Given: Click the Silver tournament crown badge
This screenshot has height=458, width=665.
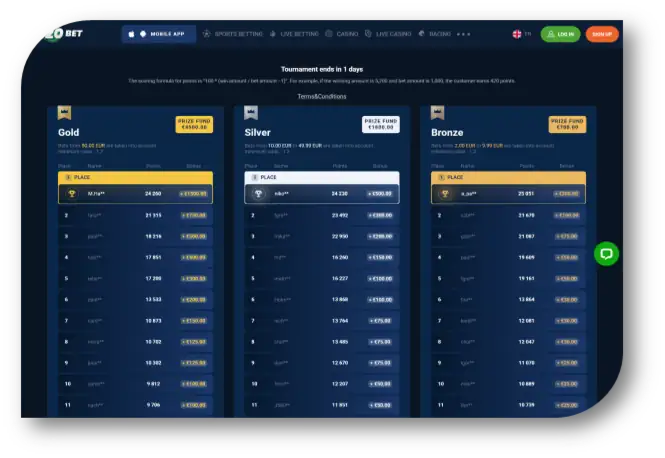Looking at the screenshot, I should (x=250, y=113).
